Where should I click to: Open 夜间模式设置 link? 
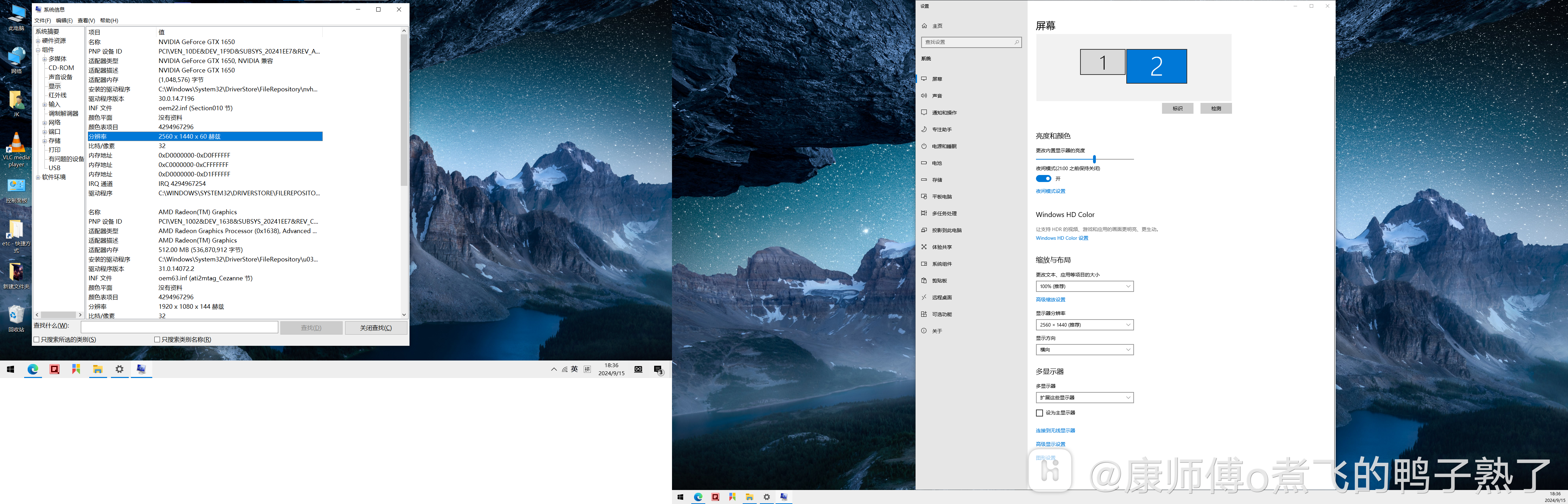pos(1051,191)
